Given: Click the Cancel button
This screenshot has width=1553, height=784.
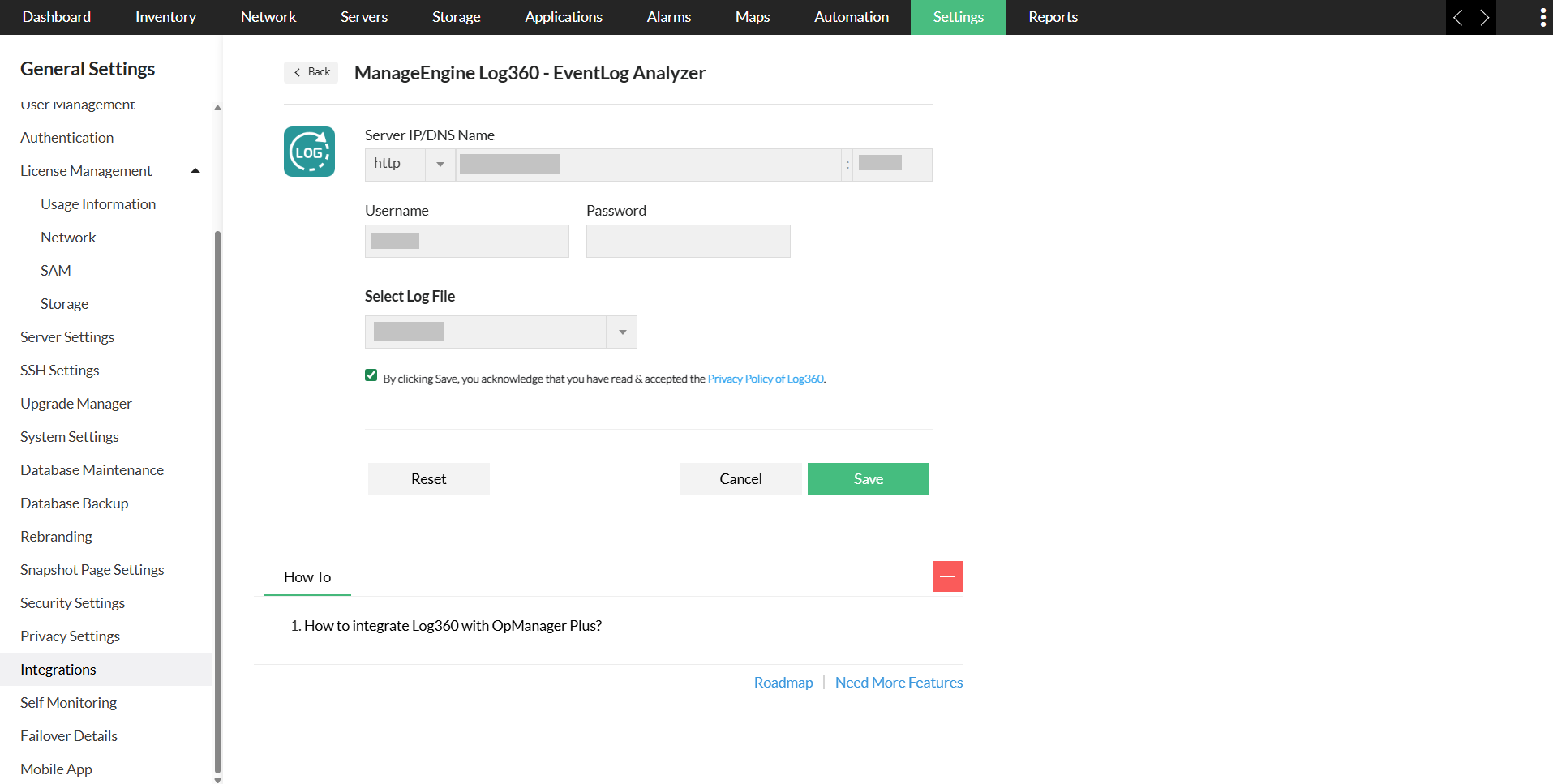Looking at the screenshot, I should click(741, 478).
